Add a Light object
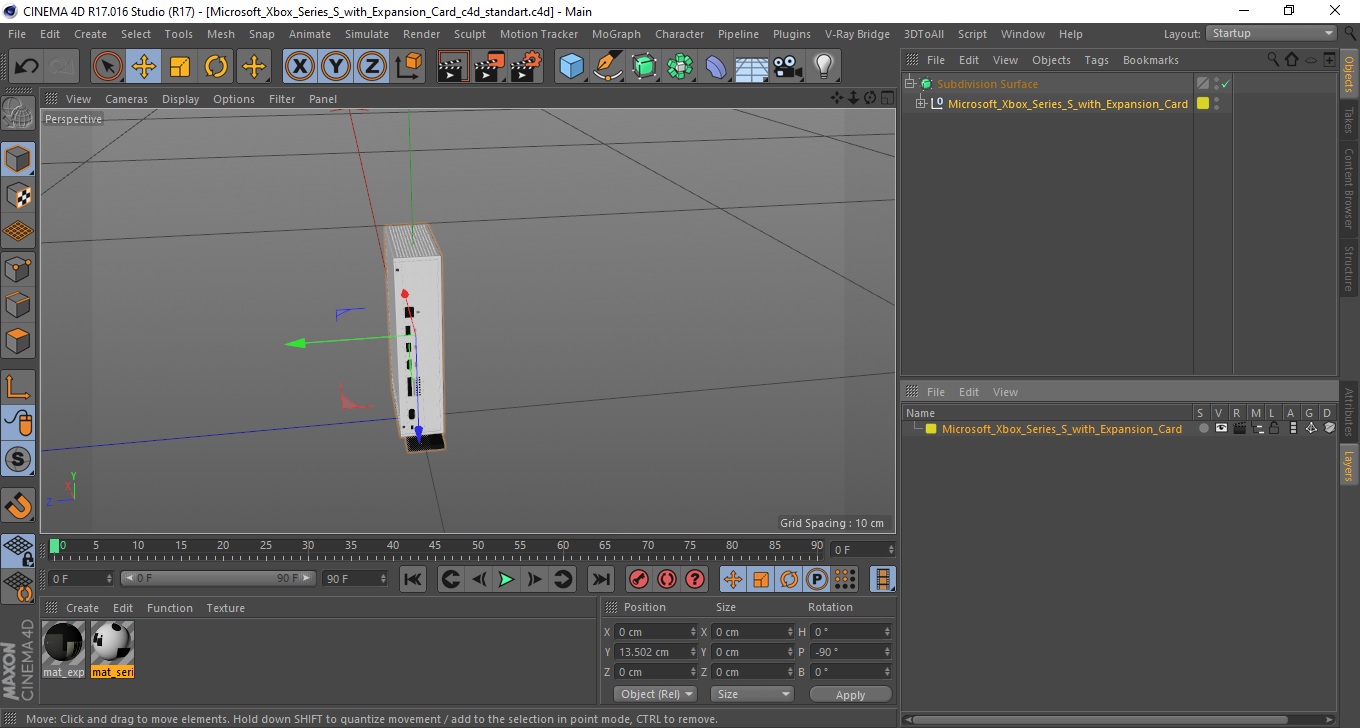This screenshot has width=1360, height=728. pyautogui.click(x=823, y=67)
